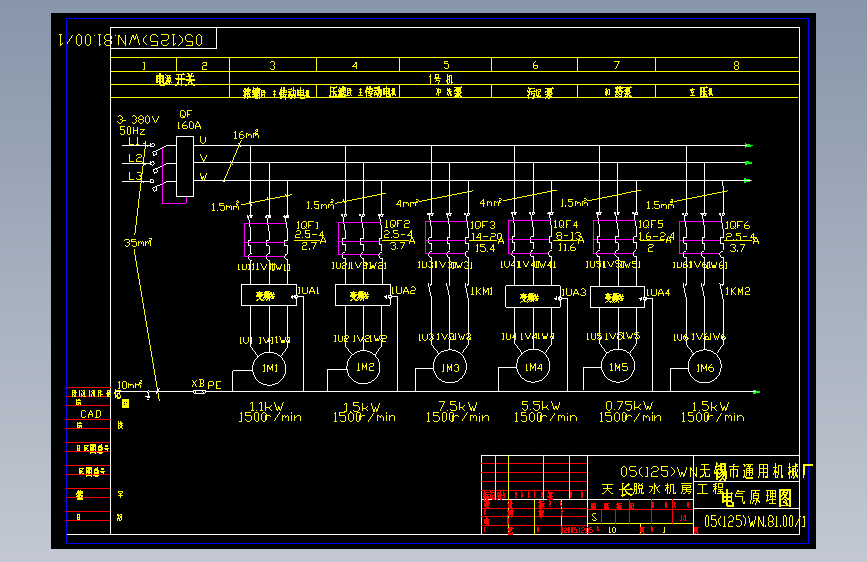Select the 1UA2 inverter label
The width and height of the screenshot is (867, 562).
pos(404,290)
